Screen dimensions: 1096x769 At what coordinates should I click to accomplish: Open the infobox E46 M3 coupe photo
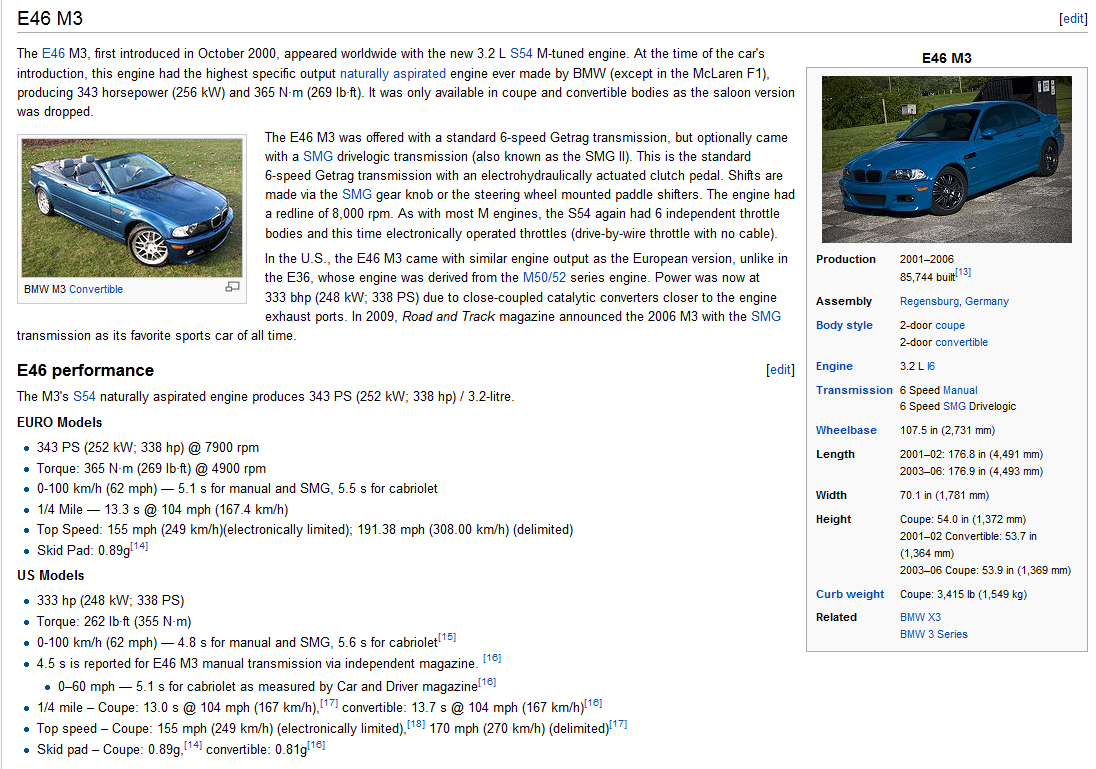(x=946, y=159)
